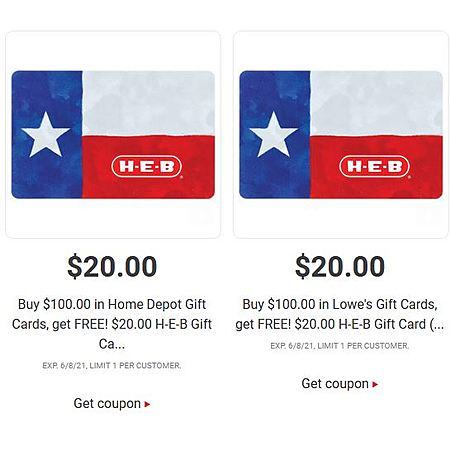Select the left $20.00 price heading
The height and width of the screenshot is (450, 450).
[112, 266]
